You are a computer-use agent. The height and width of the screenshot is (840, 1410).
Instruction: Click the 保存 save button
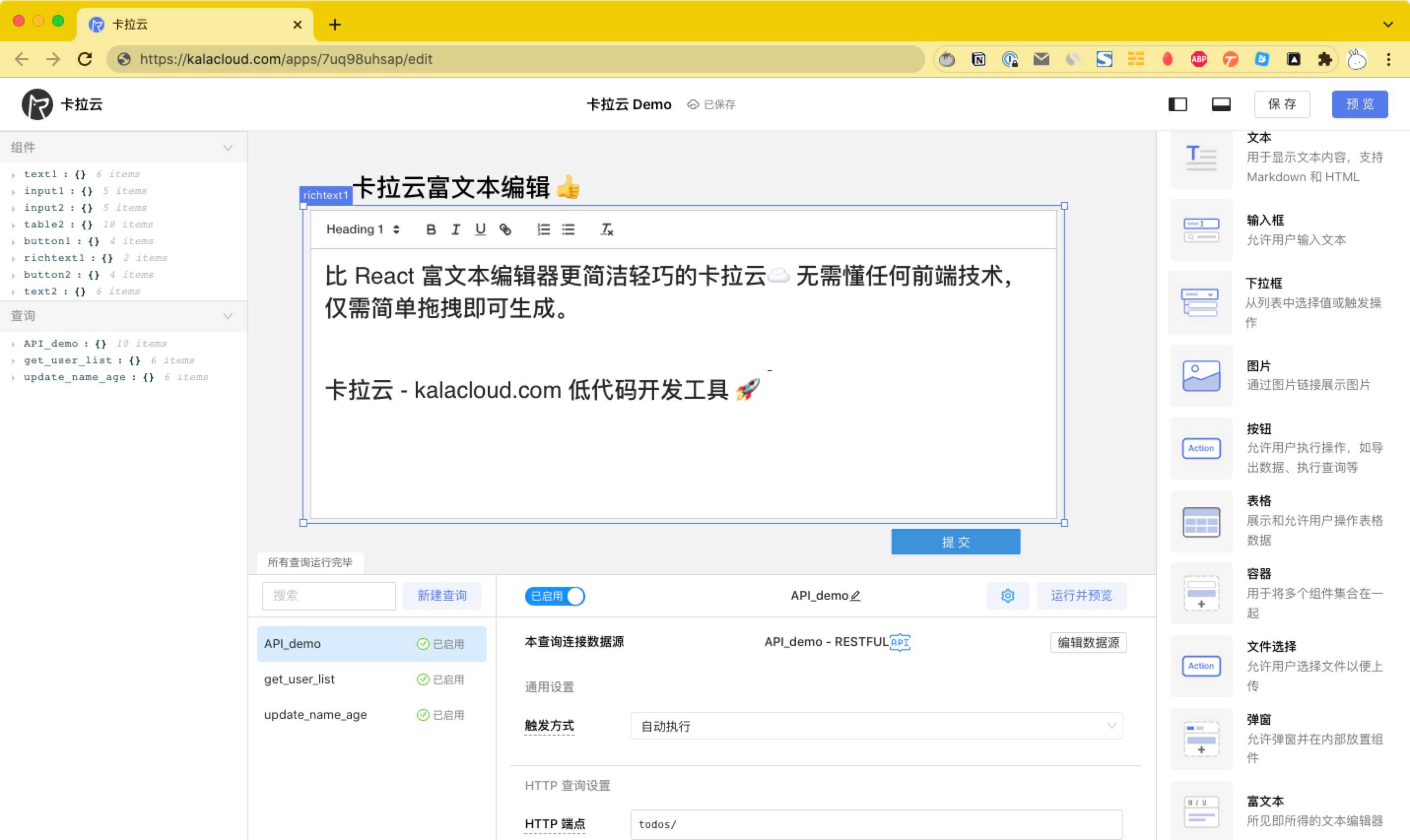[x=1282, y=104]
